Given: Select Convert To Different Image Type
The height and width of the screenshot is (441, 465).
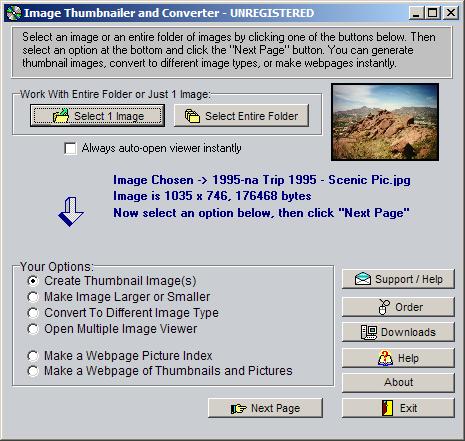Looking at the screenshot, I should [x=33, y=313].
